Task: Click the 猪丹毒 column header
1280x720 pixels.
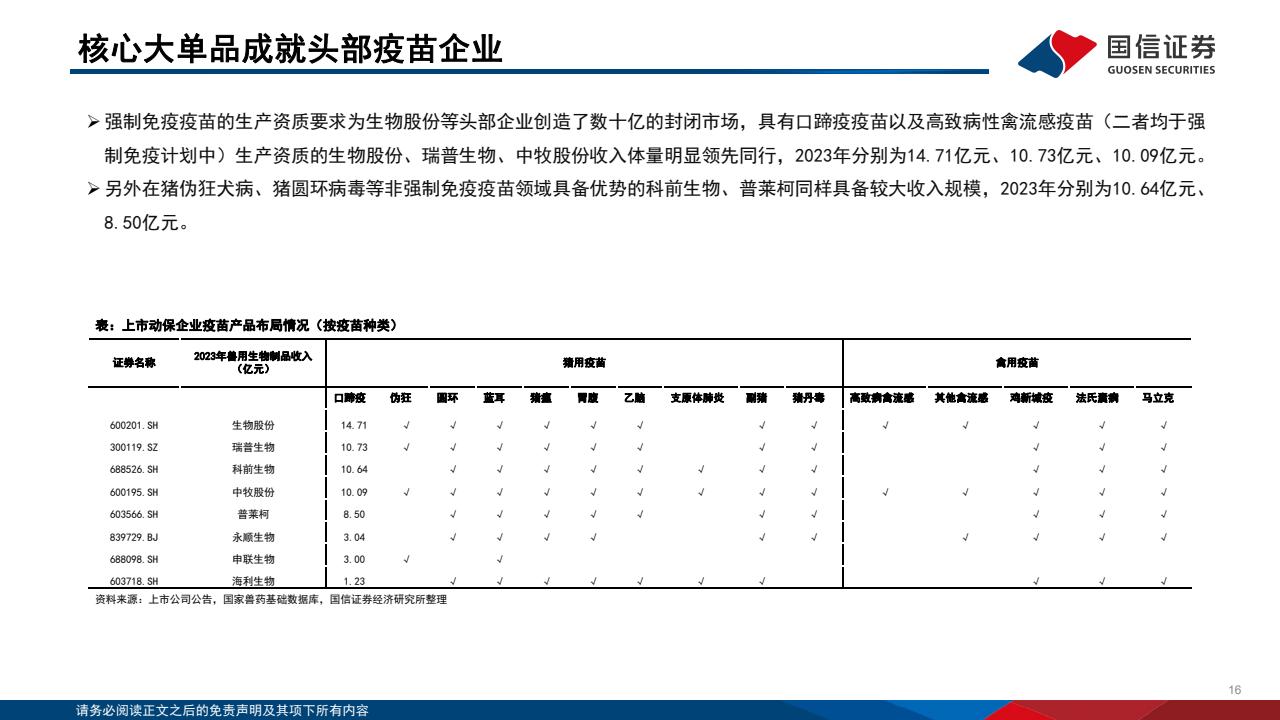Action: [808, 398]
